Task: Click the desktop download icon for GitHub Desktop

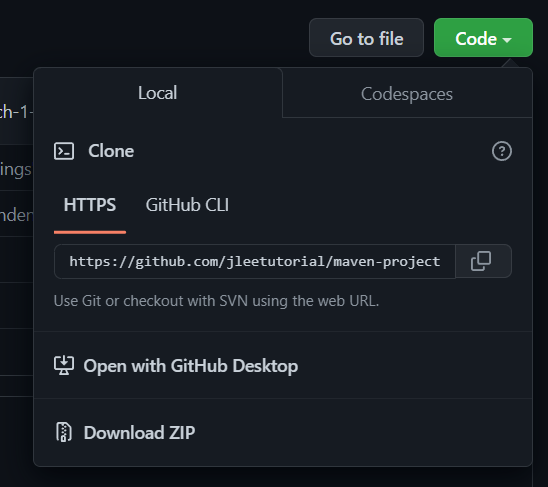Action: pyautogui.click(x=64, y=365)
